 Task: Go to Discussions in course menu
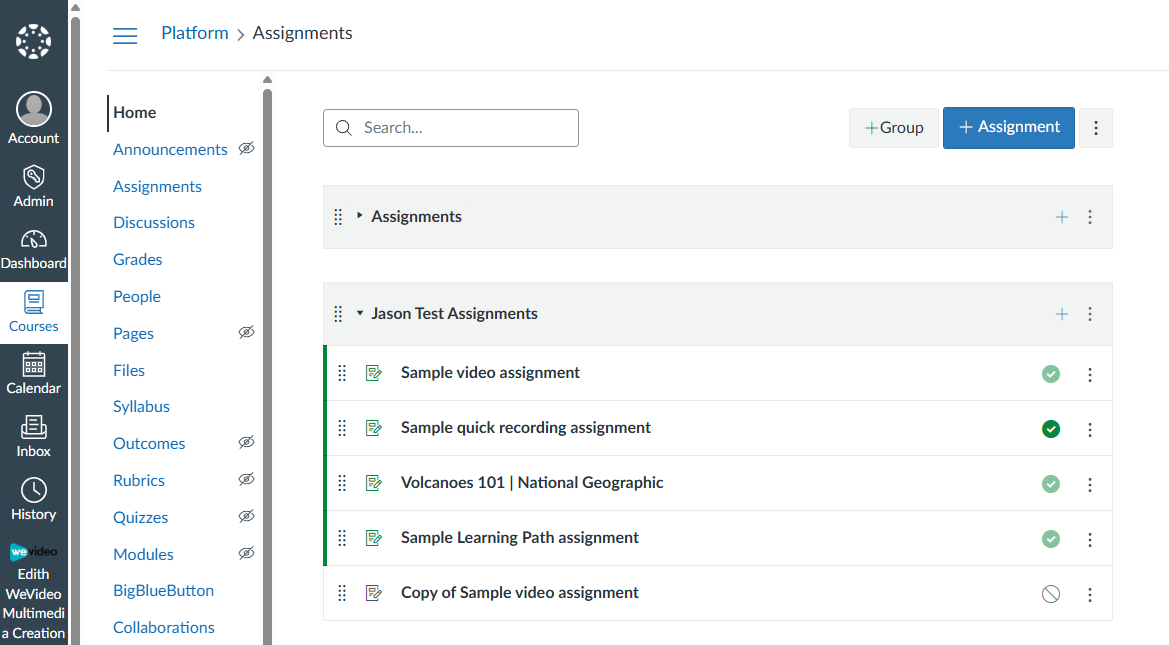pos(154,223)
